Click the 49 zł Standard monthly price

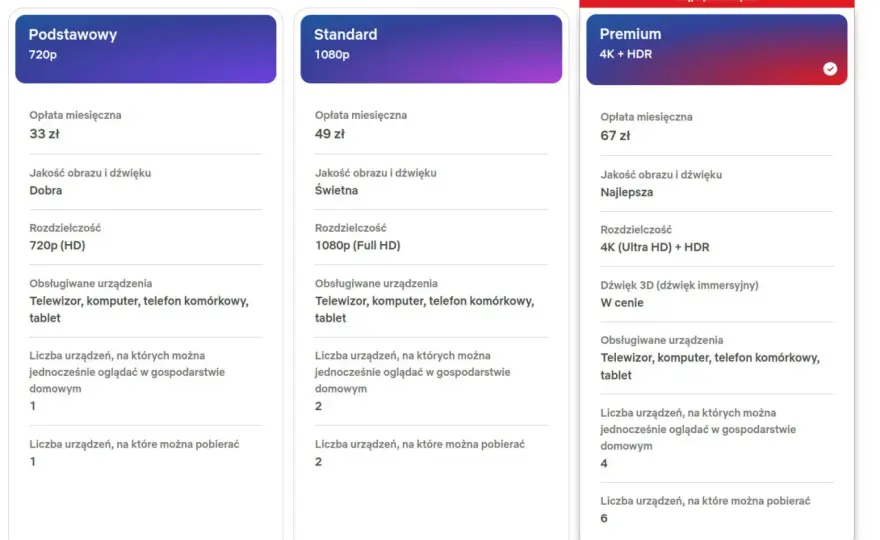tap(329, 134)
